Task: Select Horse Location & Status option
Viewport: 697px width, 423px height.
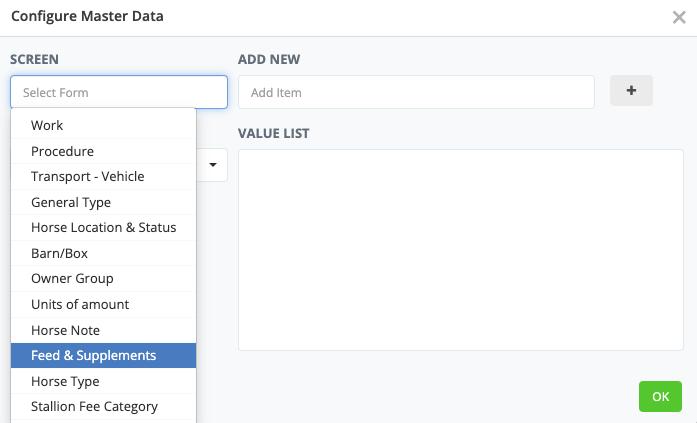Action: 103,227
